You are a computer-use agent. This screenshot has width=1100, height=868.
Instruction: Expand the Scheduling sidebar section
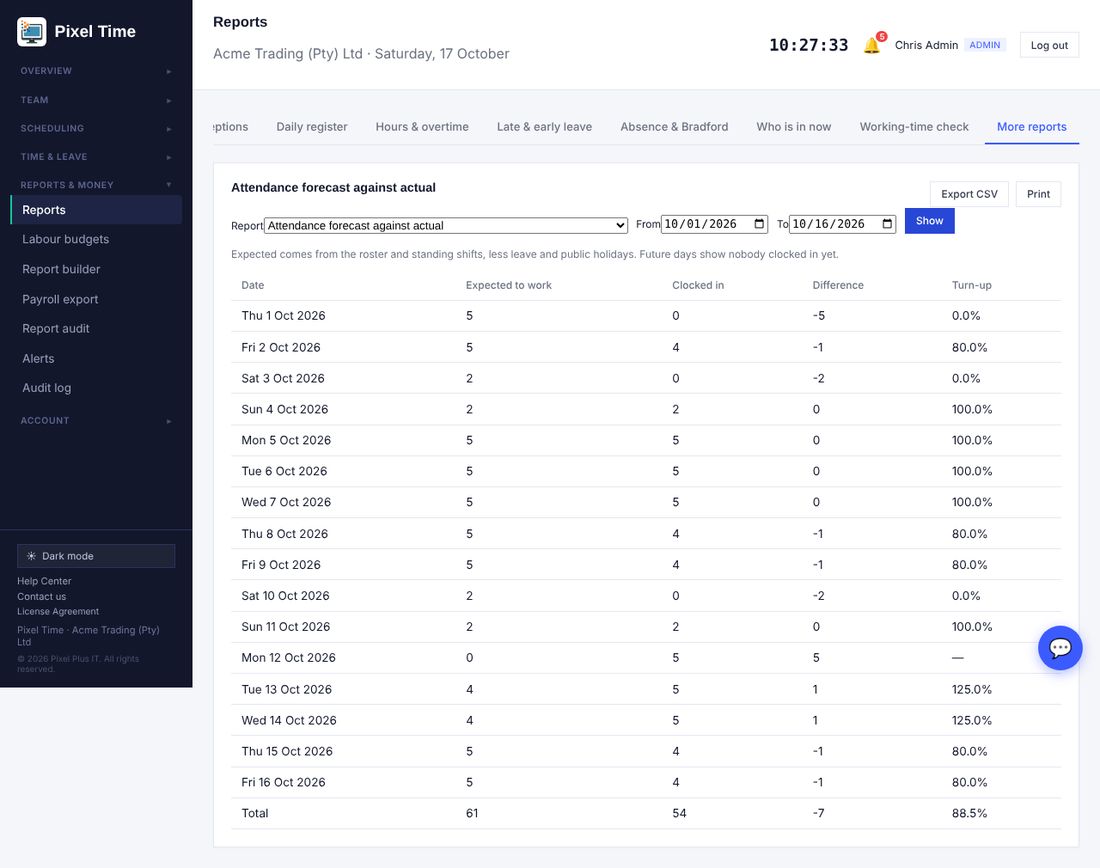point(96,128)
